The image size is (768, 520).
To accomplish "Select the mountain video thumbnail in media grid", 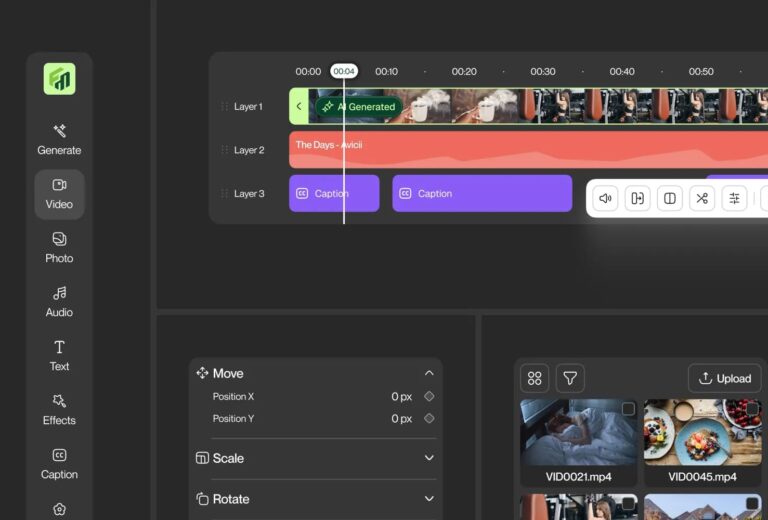I will [702, 507].
